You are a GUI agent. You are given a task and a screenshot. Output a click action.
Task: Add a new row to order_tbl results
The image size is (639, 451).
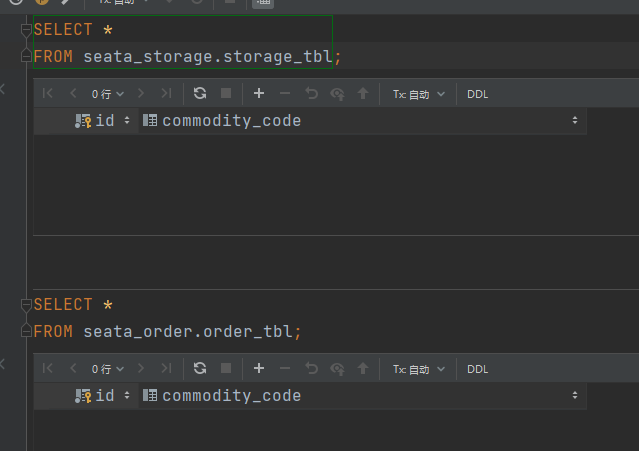(259, 368)
